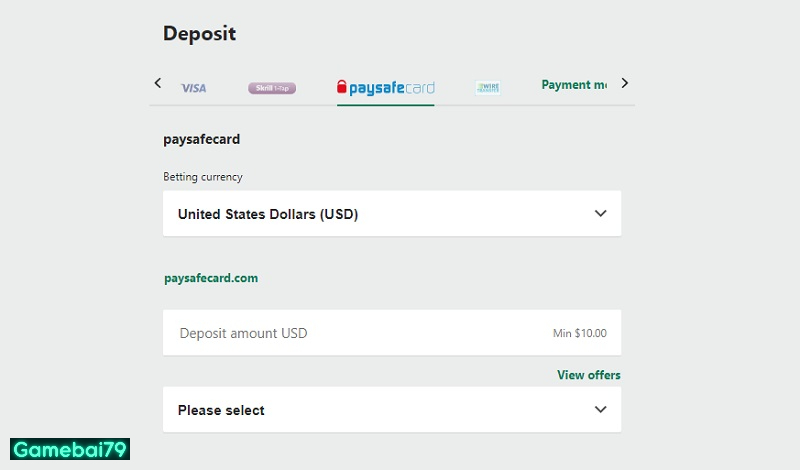The width and height of the screenshot is (800, 470).
Task: Click the red padlock in the paysafecard logo
Action: 342,87
